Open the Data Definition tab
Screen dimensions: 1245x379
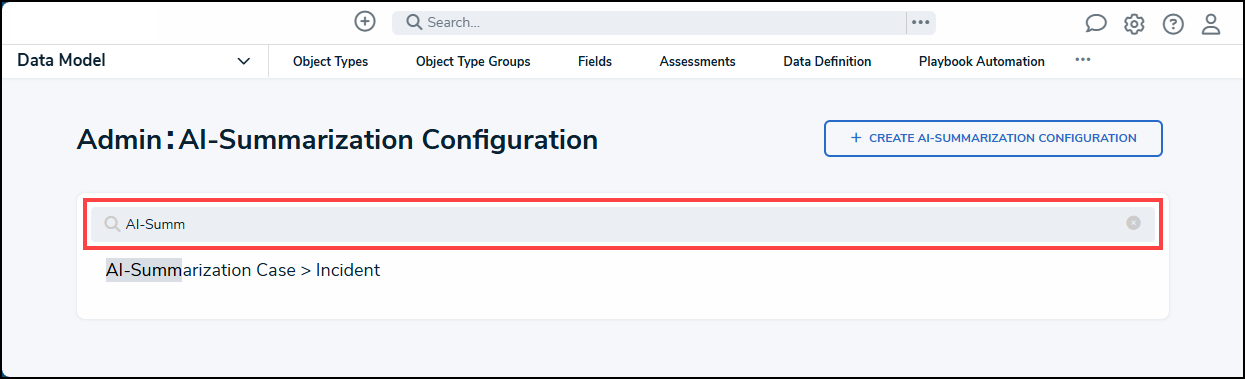827,61
